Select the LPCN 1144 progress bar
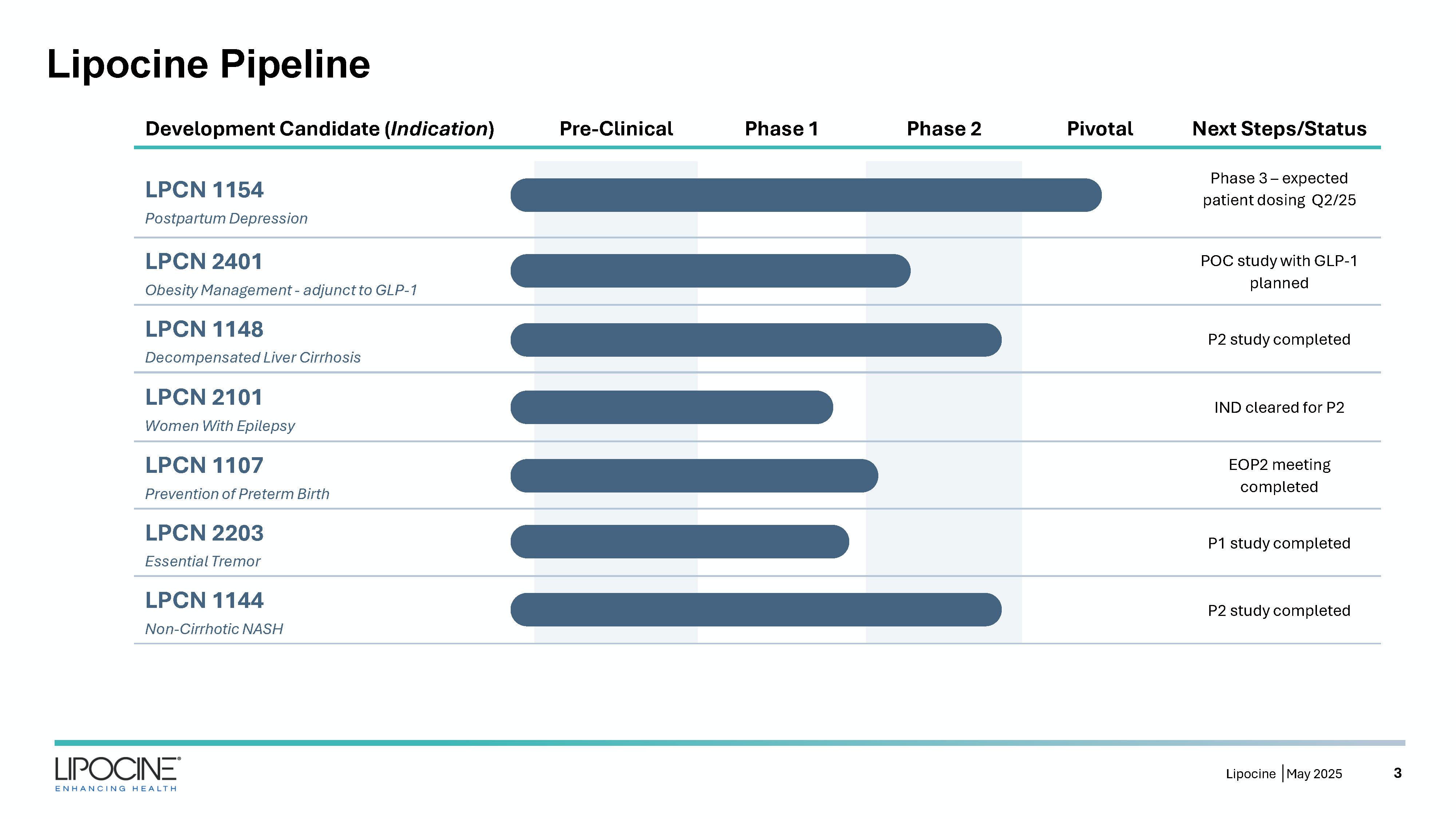 click(756, 609)
